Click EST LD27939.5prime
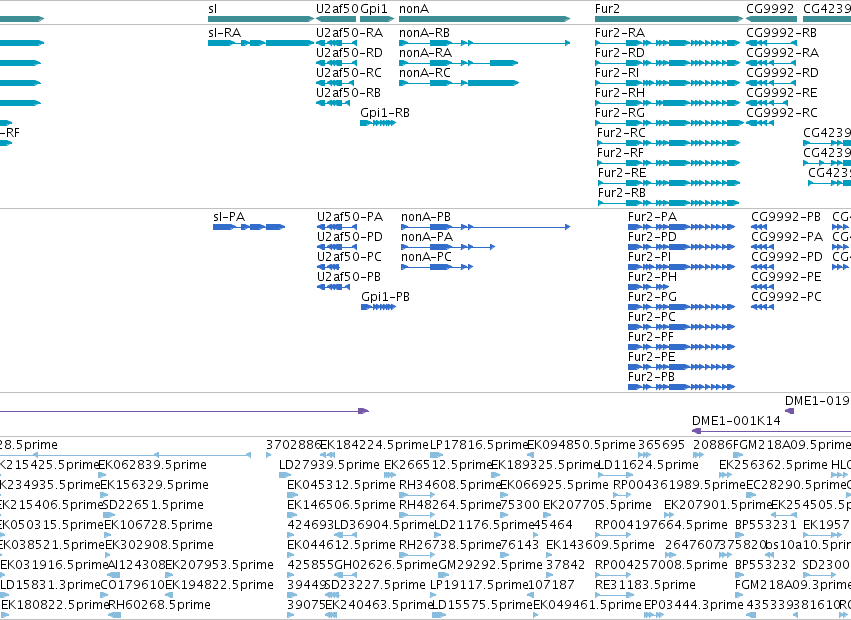851x620 pixels. click(329, 465)
